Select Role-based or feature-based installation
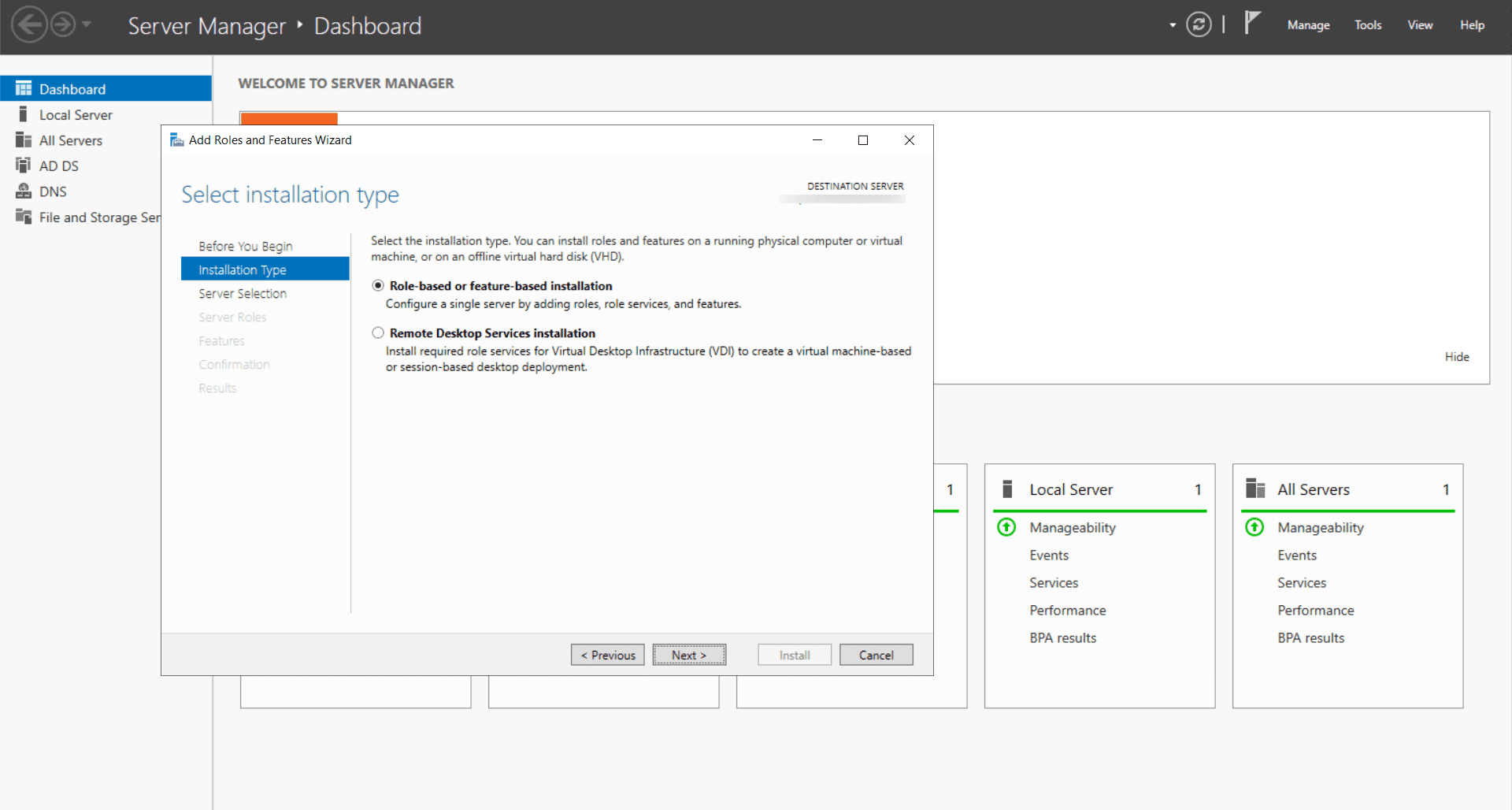This screenshot has width=1512, height=810. (x=378, y=286)
